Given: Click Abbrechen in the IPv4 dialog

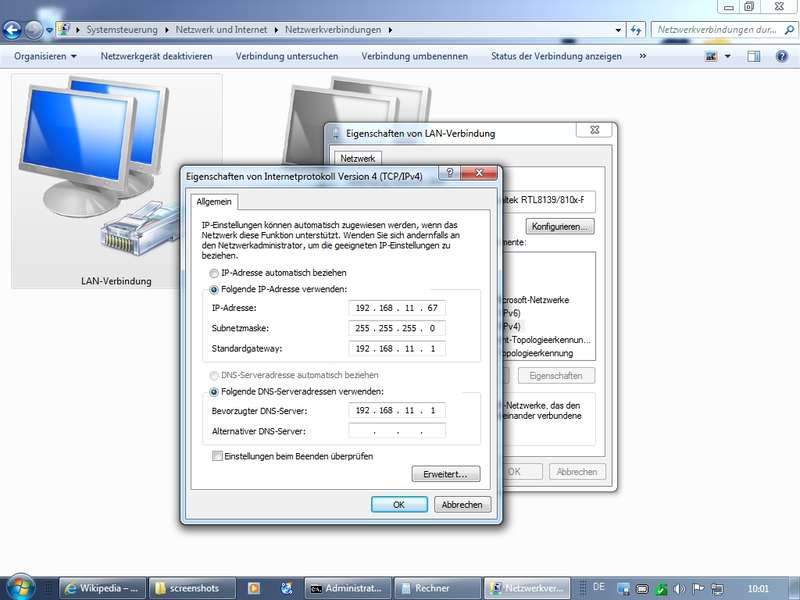Looking at the screenshot, I should 462,505.
